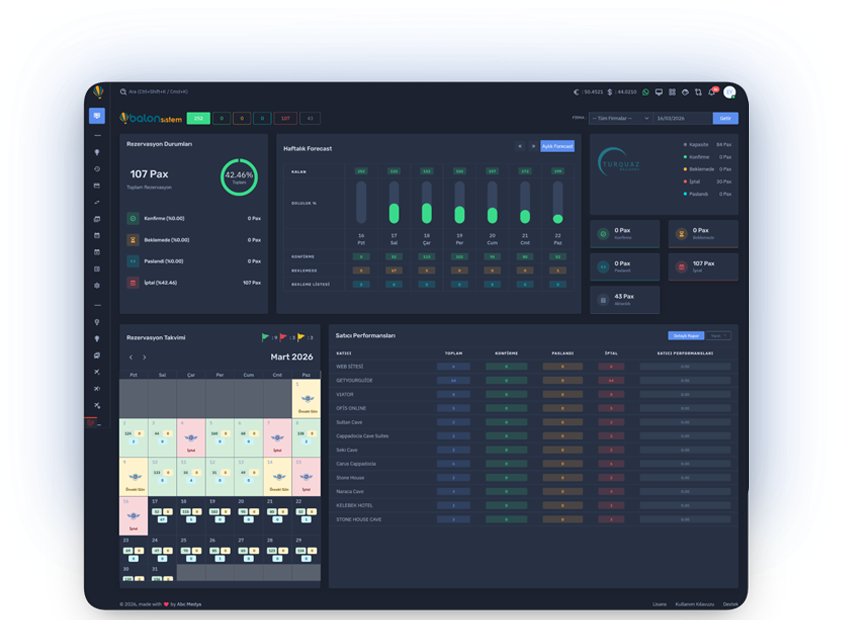Click the settings gear in left sidebar

(97, 286)
